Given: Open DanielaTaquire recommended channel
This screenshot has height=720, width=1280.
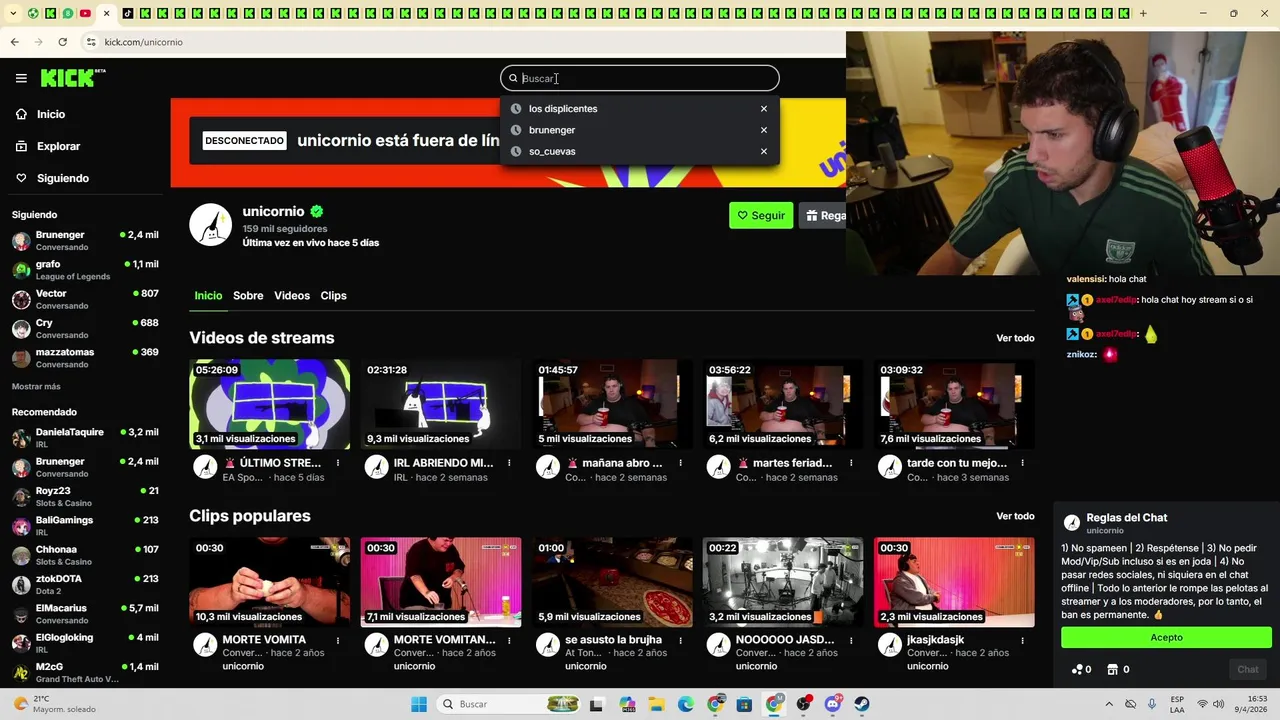Looking at the screenshot, I should [x=85, y=438].
